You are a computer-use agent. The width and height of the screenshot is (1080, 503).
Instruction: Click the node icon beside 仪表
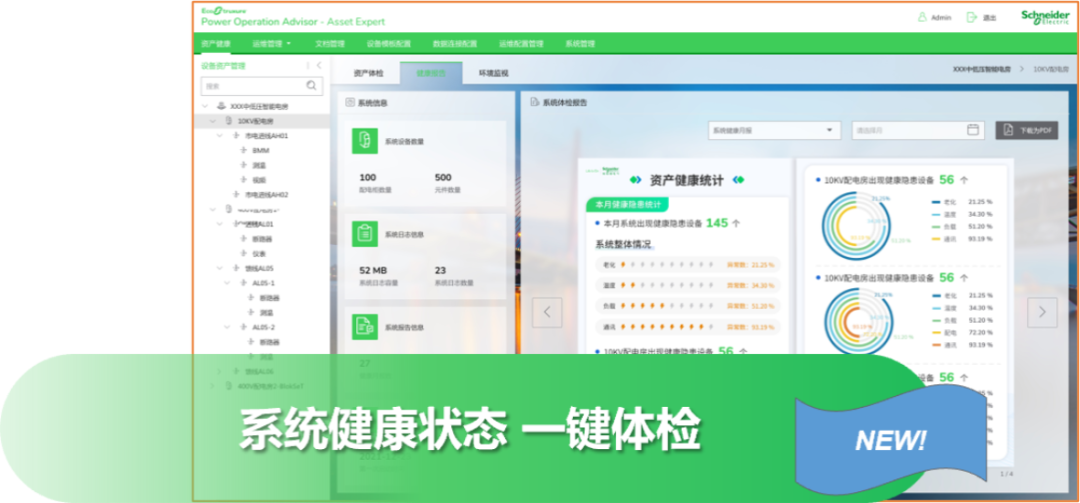243,254
